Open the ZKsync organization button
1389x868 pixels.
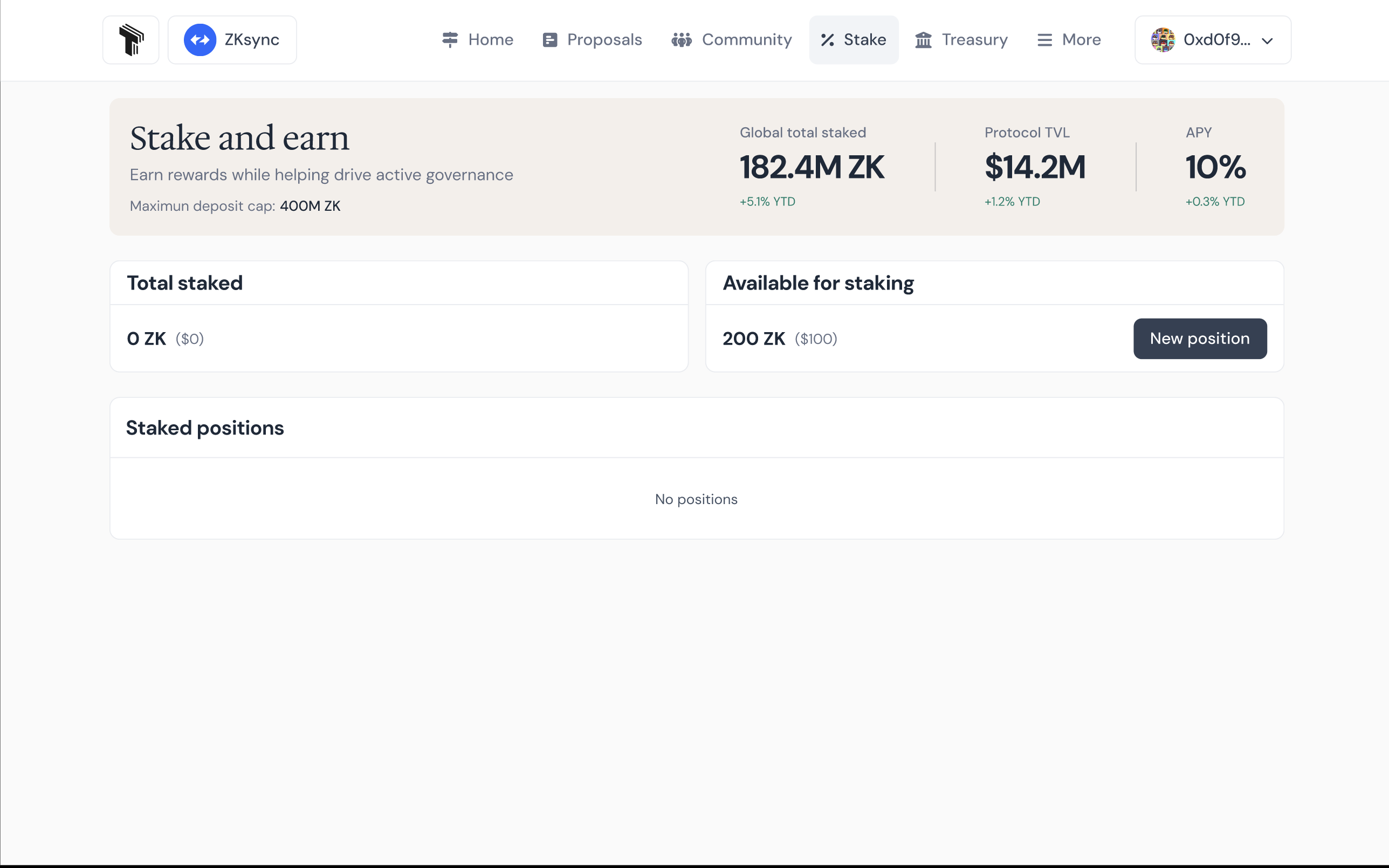(x=232, y=39)
